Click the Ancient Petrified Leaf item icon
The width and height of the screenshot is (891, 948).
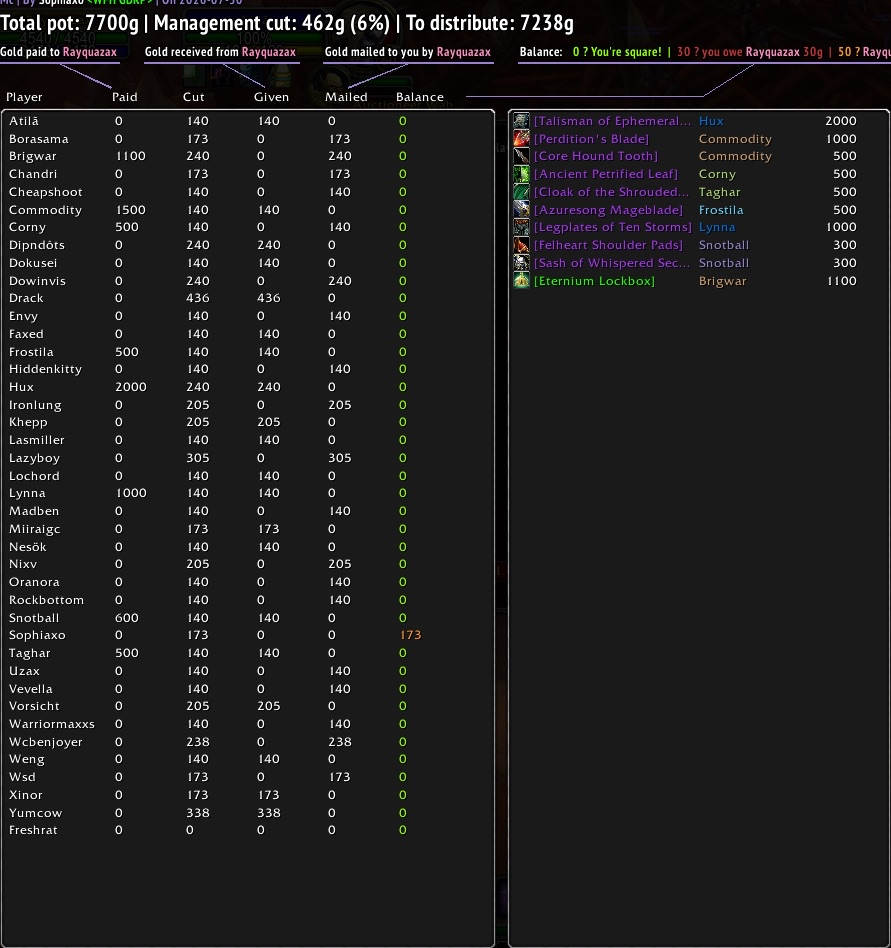tap(521, 174)
